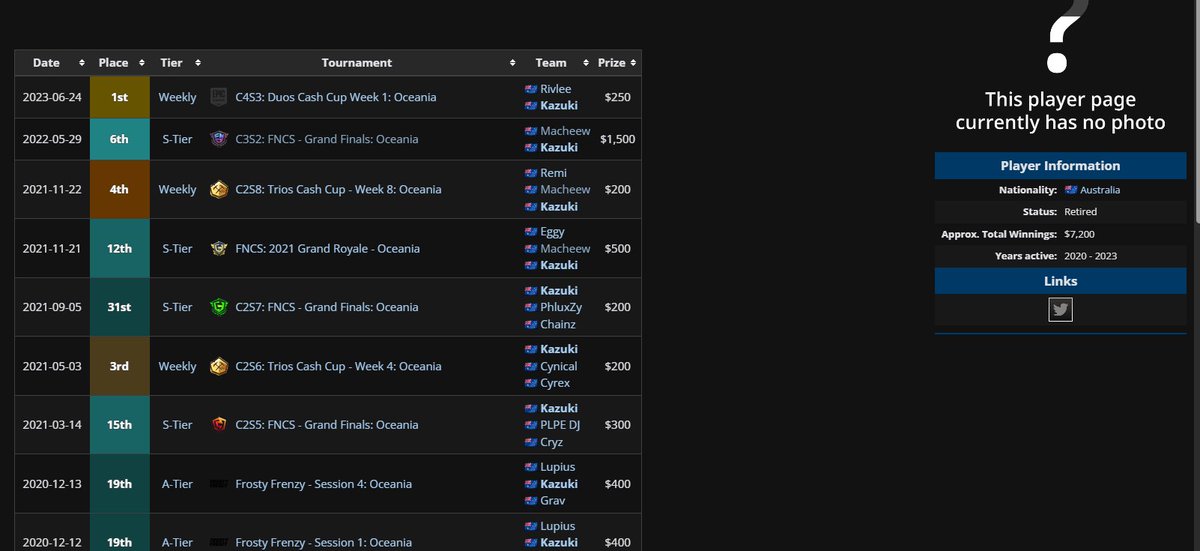Click the C2S5 FNCS Grand Finals icon
Screen dimensions: 1200x551
click(x=219, y=425)
